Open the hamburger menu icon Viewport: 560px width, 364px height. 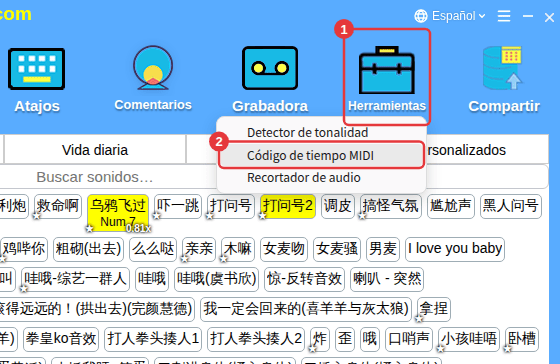tap(504, 16)
